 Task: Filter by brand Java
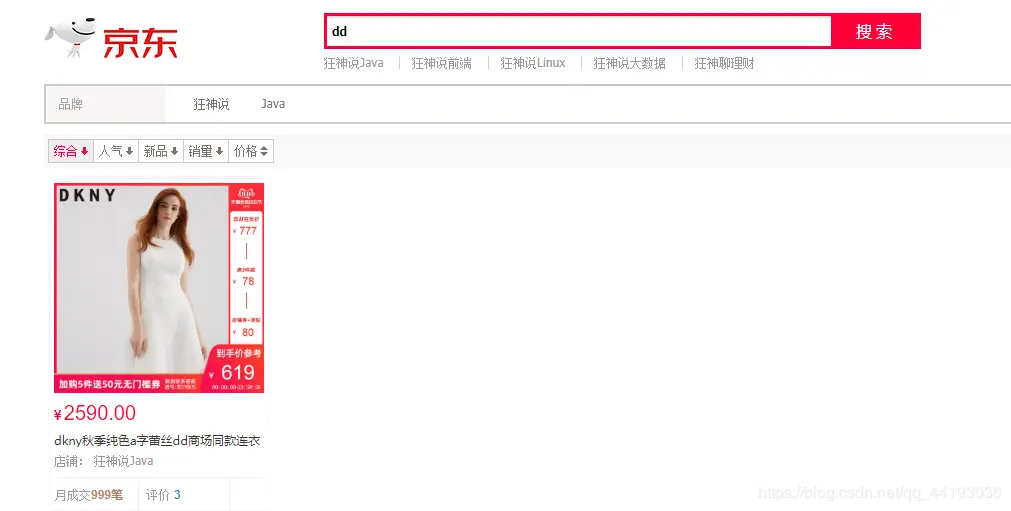pyautogui.click(x=273, y=104)
